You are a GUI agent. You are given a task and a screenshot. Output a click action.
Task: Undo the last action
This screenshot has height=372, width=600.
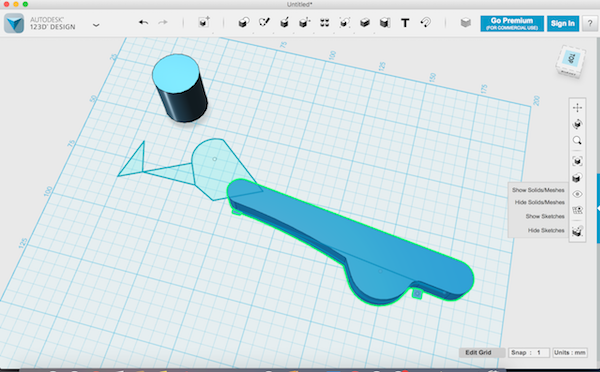(x=143, y=23)
